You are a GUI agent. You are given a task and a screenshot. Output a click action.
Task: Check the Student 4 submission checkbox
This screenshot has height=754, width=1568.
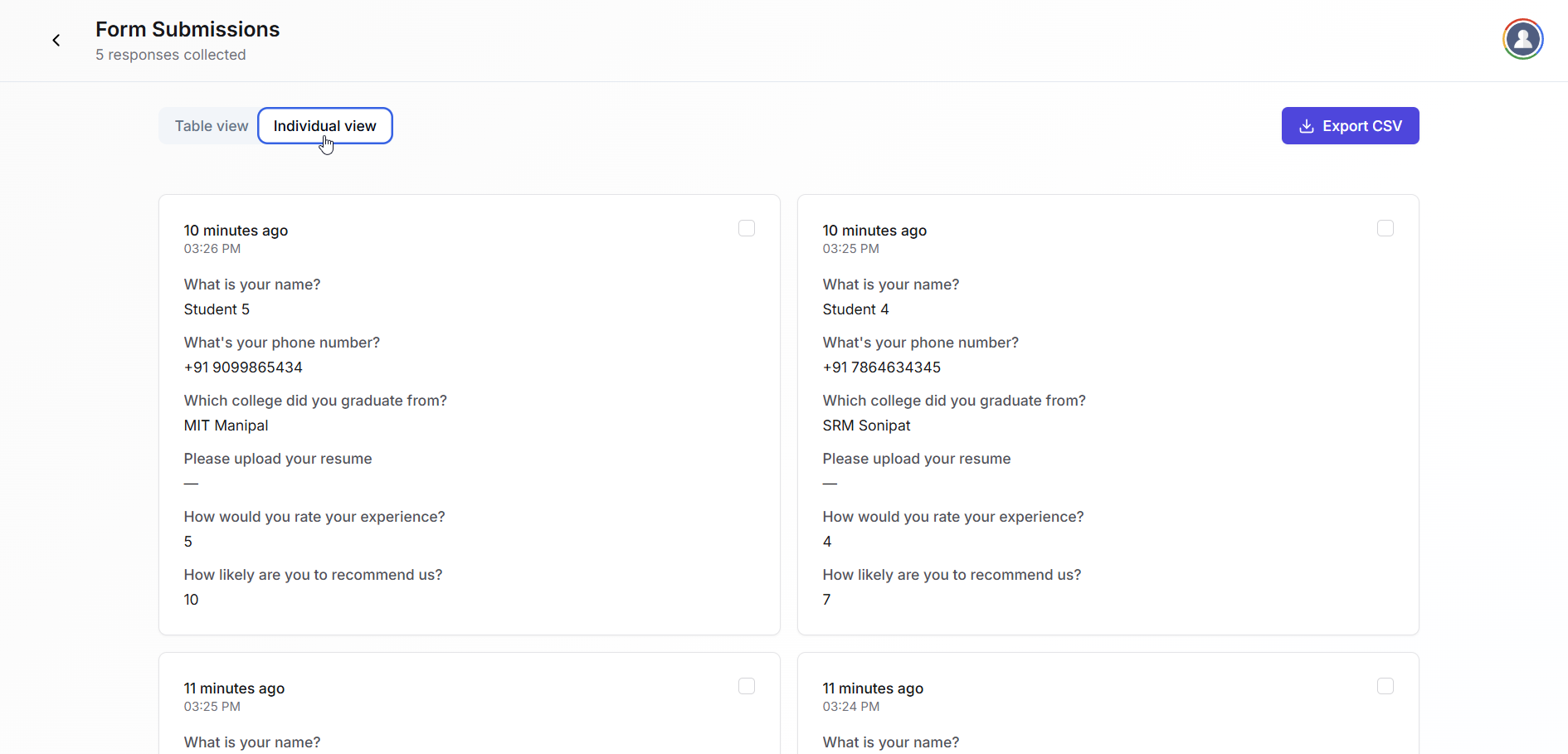pyautogui.click(x=1385, y=228)
